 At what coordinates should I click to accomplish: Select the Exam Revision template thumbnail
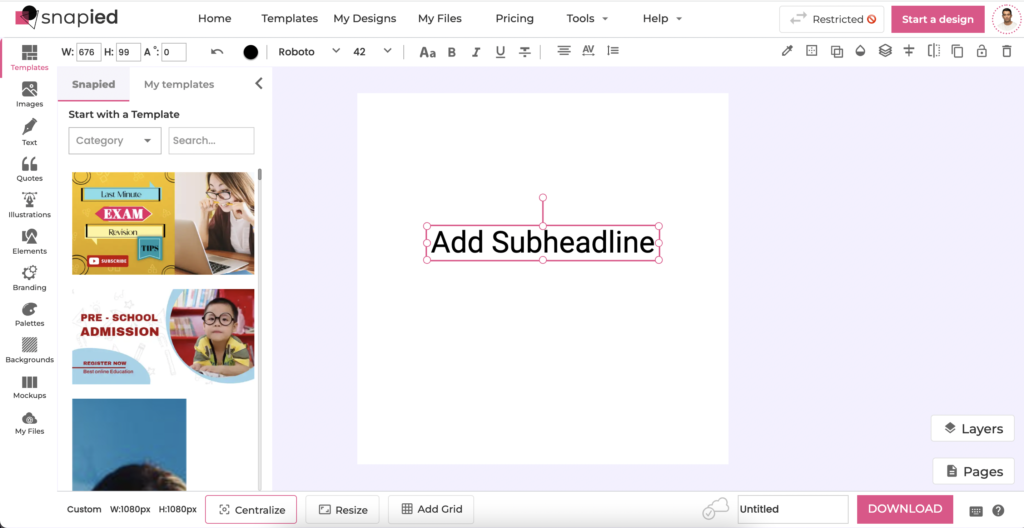[x=163, y=223]
